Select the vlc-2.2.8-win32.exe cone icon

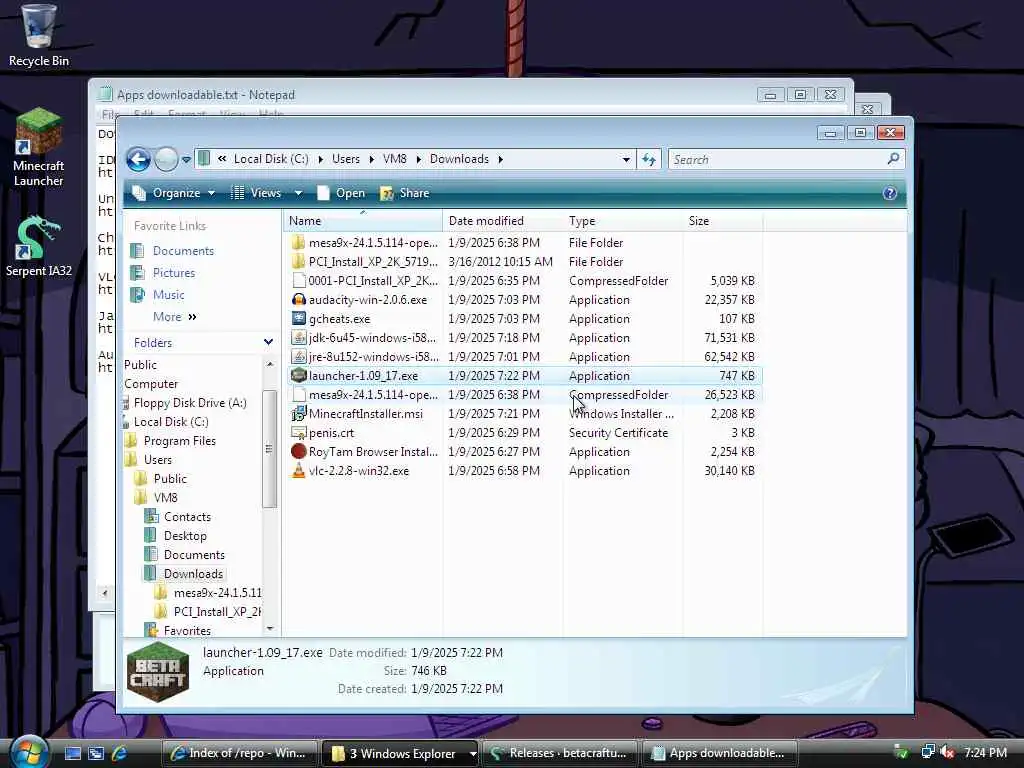[298, 470]
